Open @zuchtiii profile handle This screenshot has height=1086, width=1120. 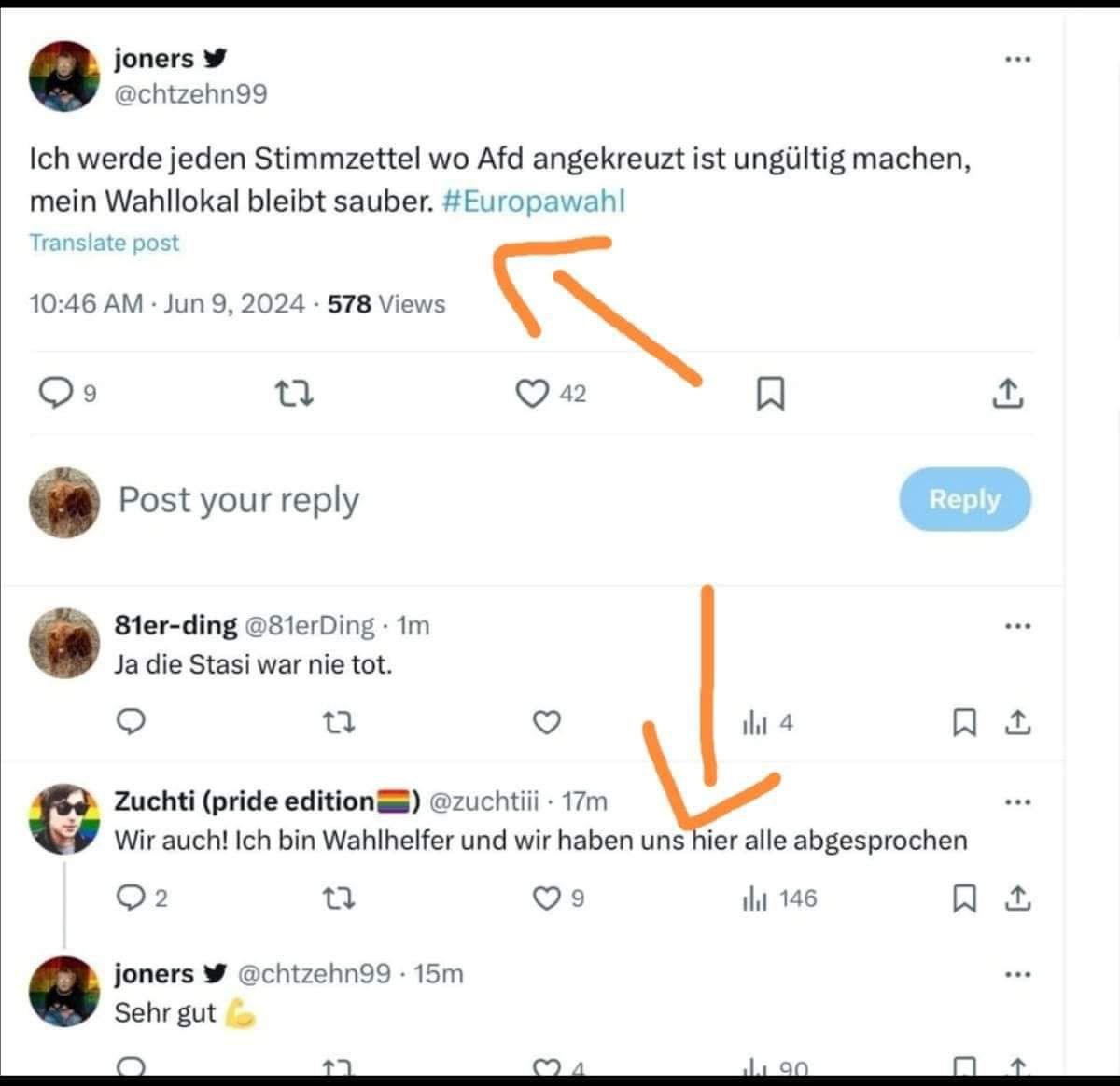click(483, 801)
